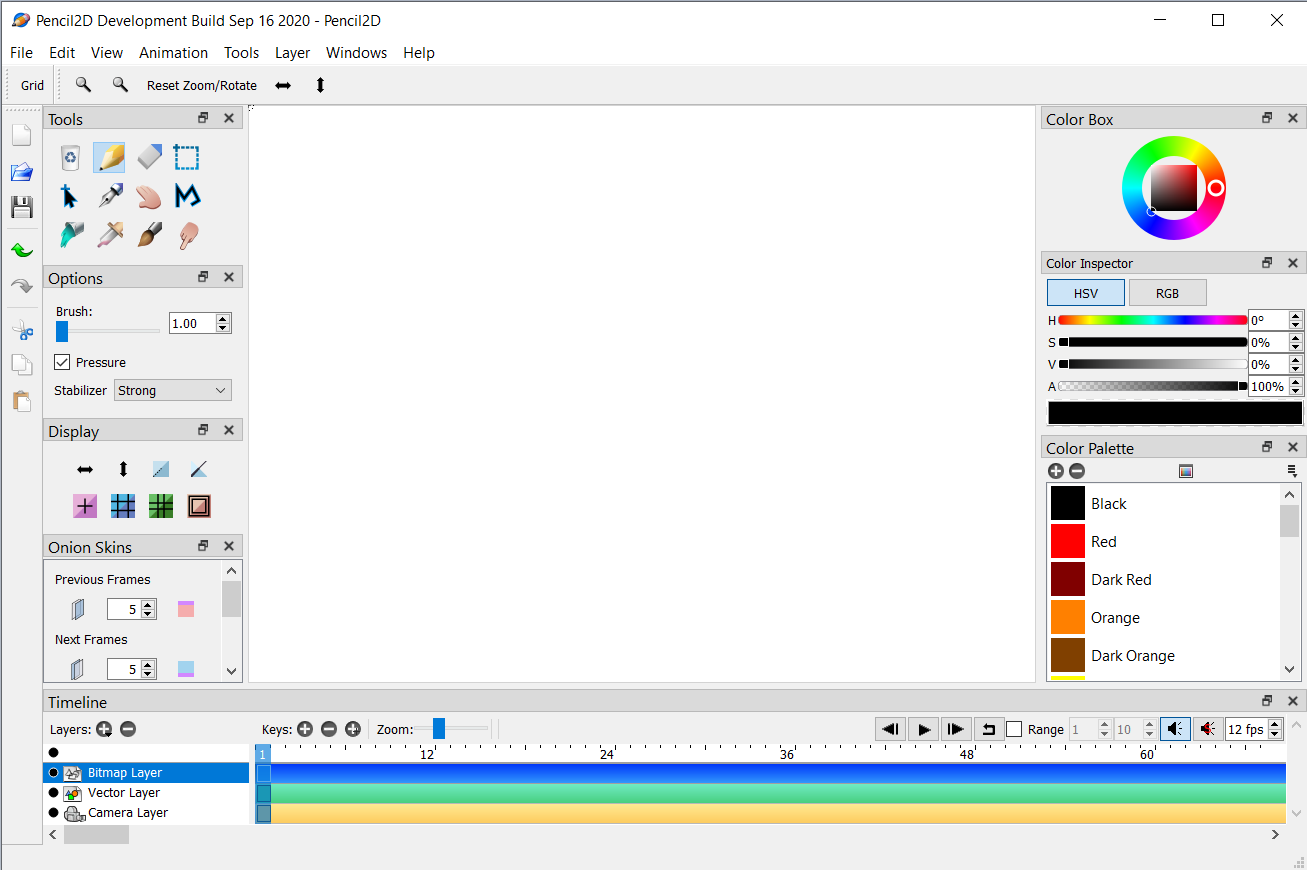Open the Windows menu
The image size is (1307, 870).
coord(356,53)
